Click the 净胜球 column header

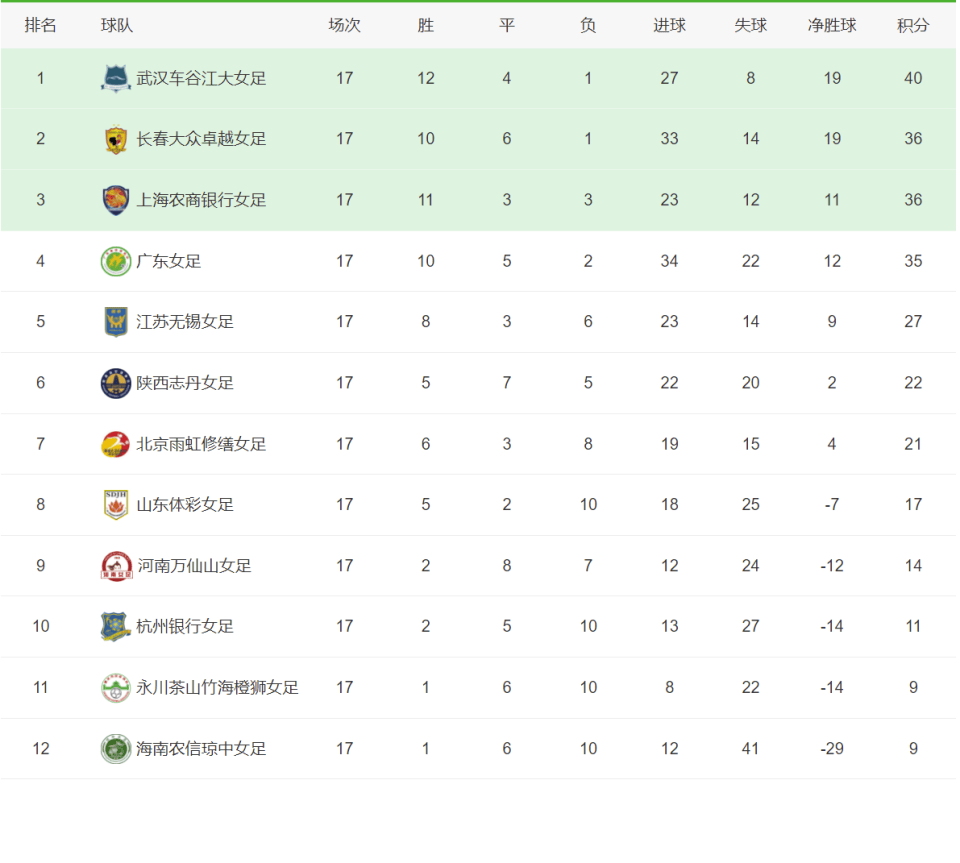(831, 25)
